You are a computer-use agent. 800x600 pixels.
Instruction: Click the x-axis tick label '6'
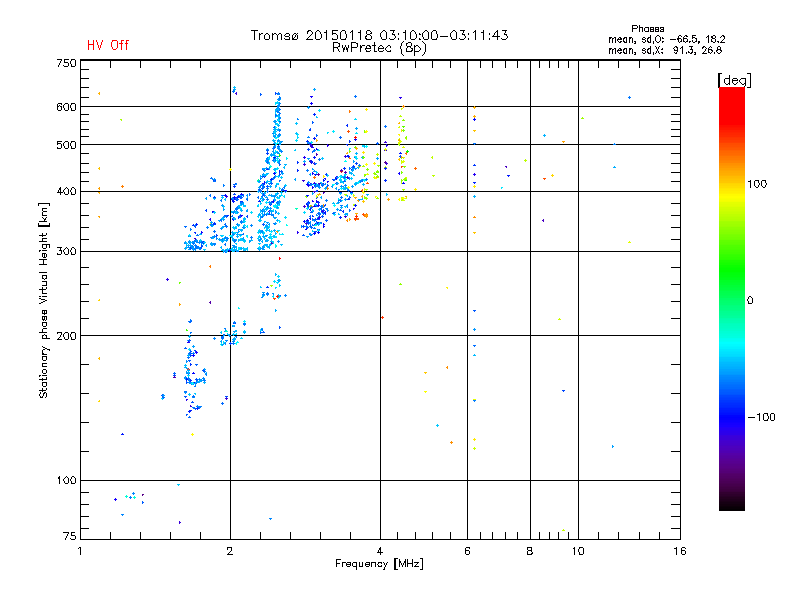(467, 551)
